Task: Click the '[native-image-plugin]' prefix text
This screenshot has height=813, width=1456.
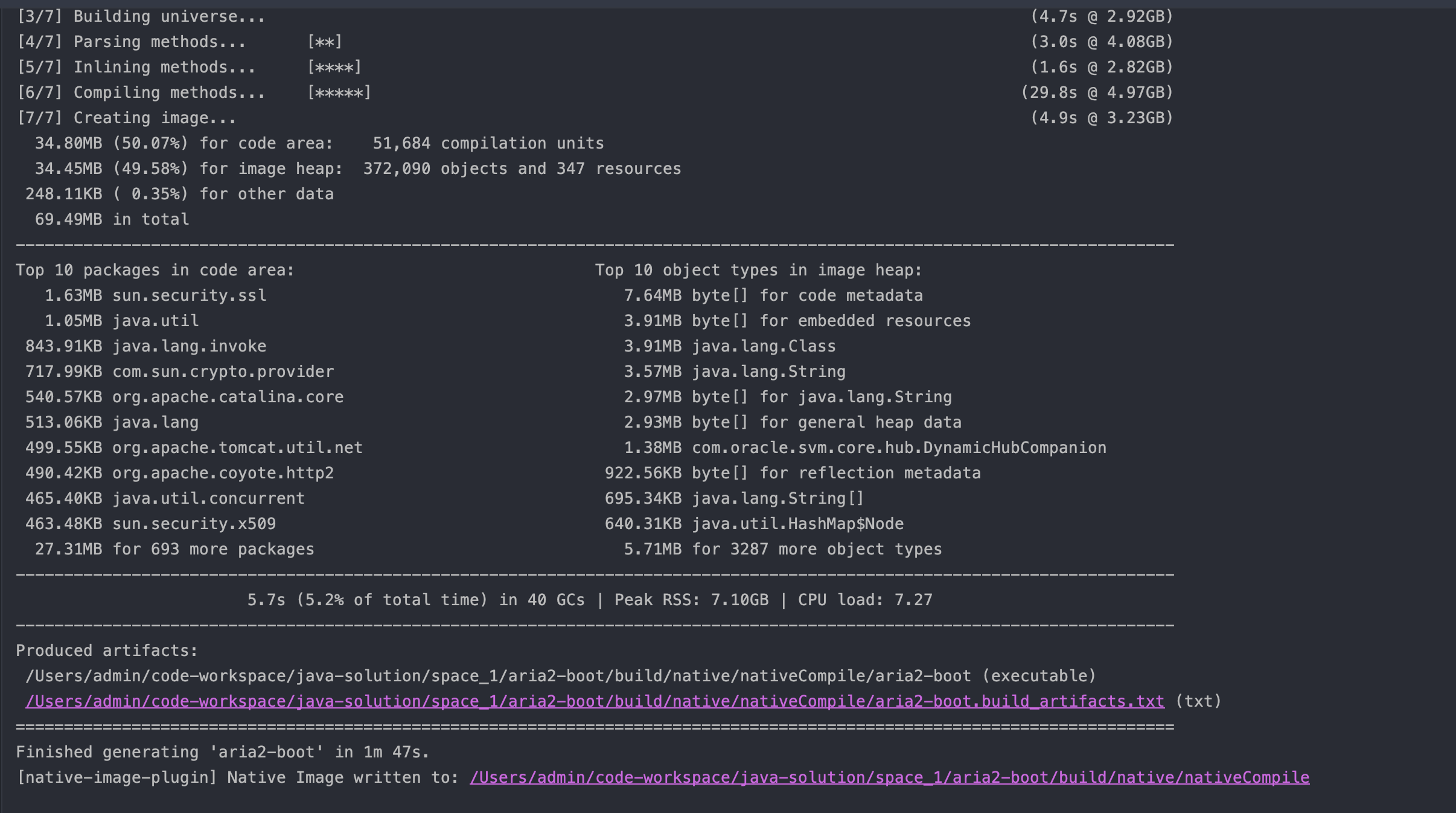Action: pos(117,777)
